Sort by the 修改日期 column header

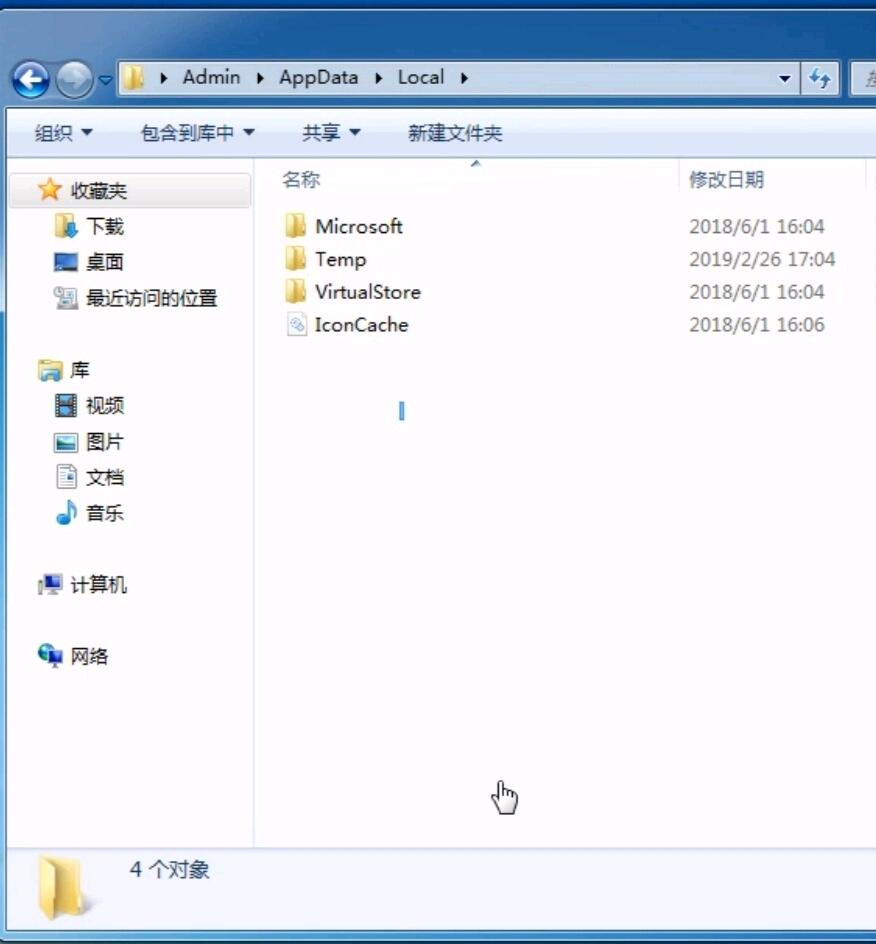pyautogui.click(x=726, y=179)
